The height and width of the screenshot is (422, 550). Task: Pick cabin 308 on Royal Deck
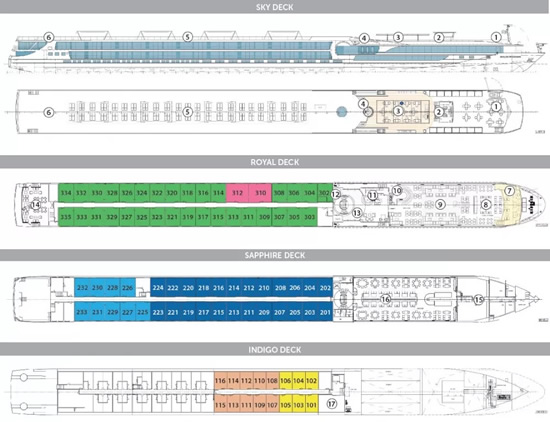[x=279, y=193]
